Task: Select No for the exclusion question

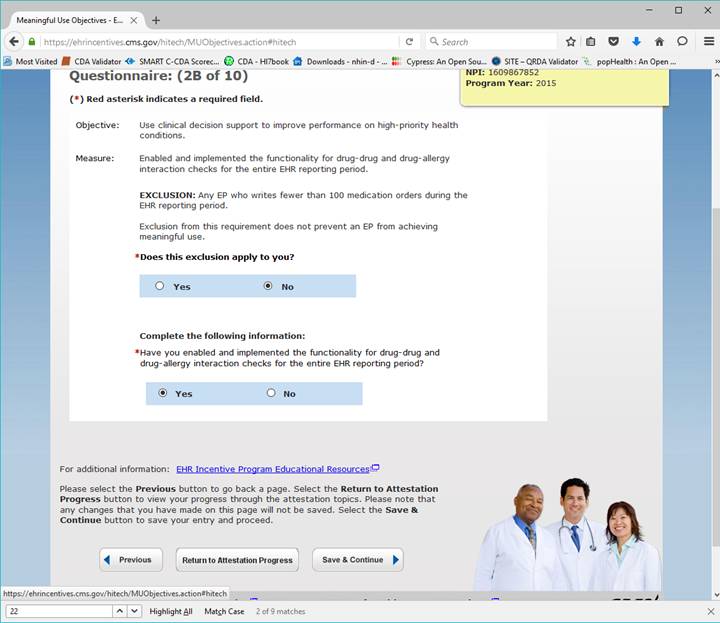Action: (x=267, y=286)
